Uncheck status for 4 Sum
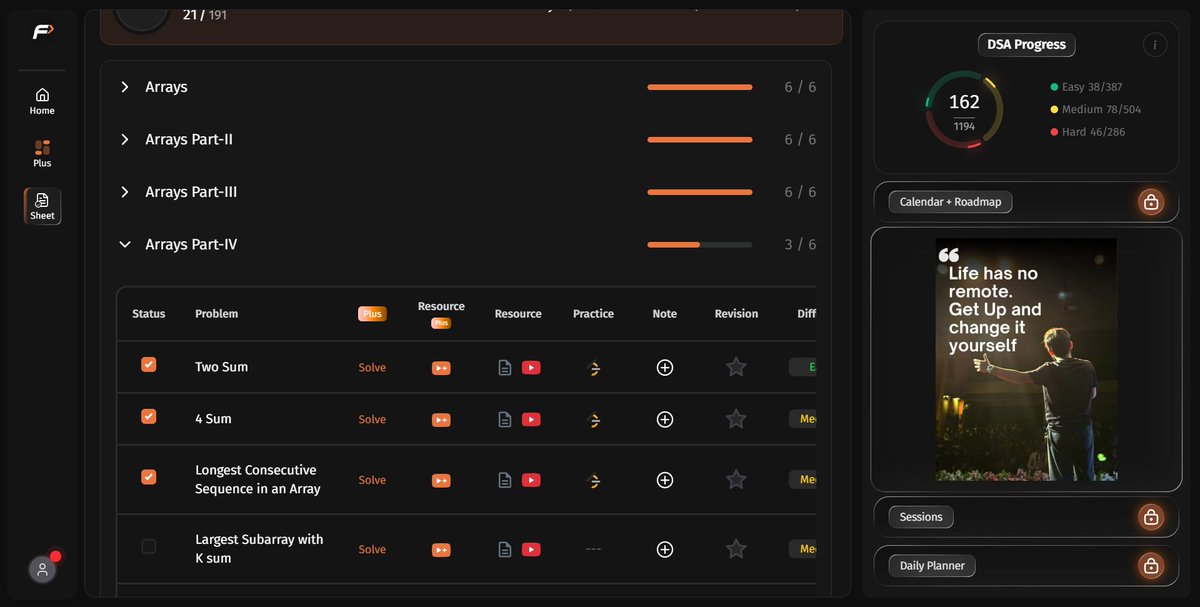Viewport: 1200px width, 607px height. 149,416
